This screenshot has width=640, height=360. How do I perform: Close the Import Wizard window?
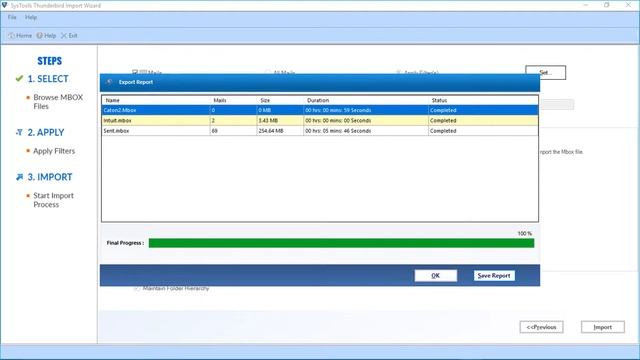tap(628, 5)
